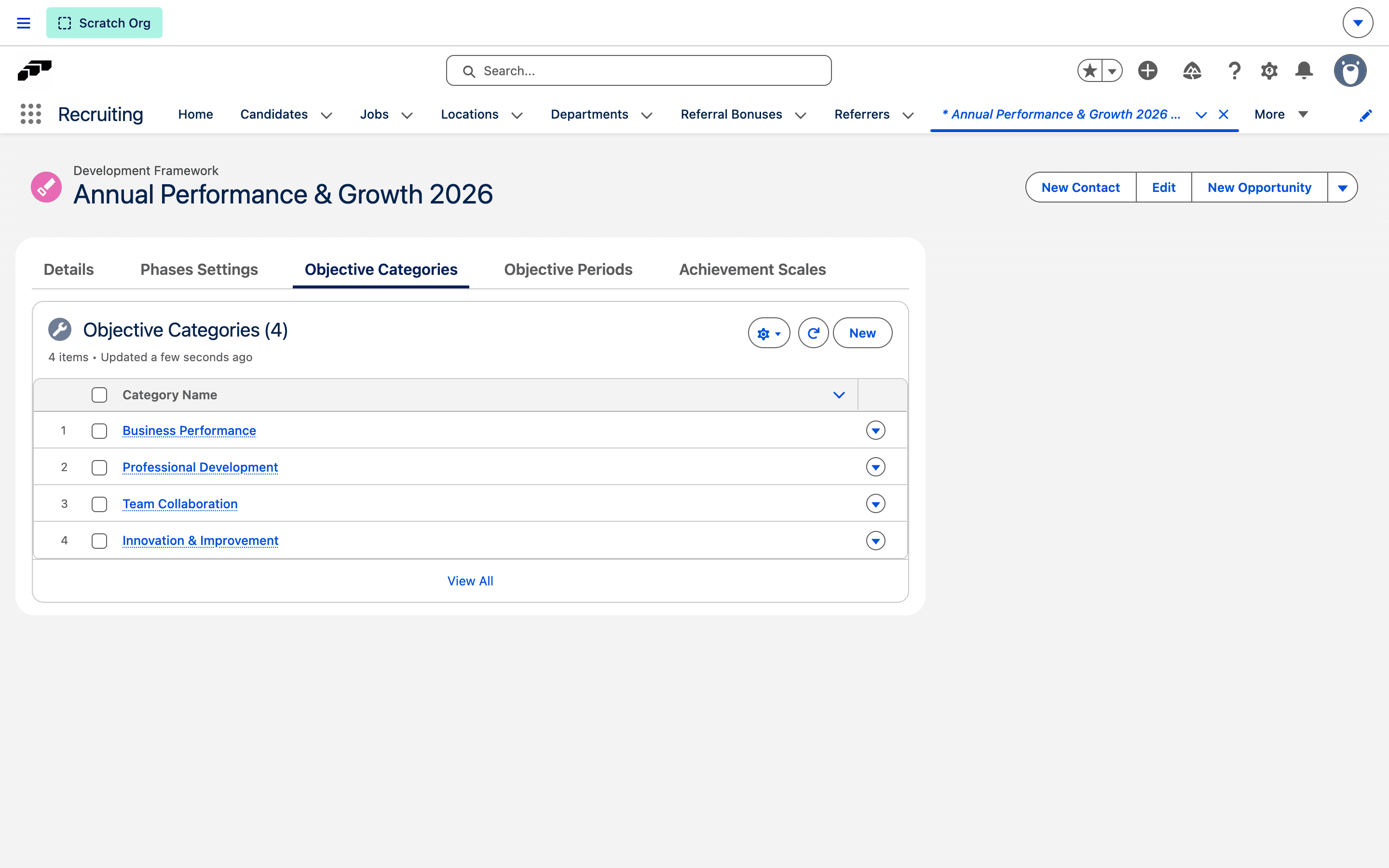Open the hamburger menu at top left
The width and height of the screenshot is (1389, 868).
pyautogui.click(x=24, y=23)
